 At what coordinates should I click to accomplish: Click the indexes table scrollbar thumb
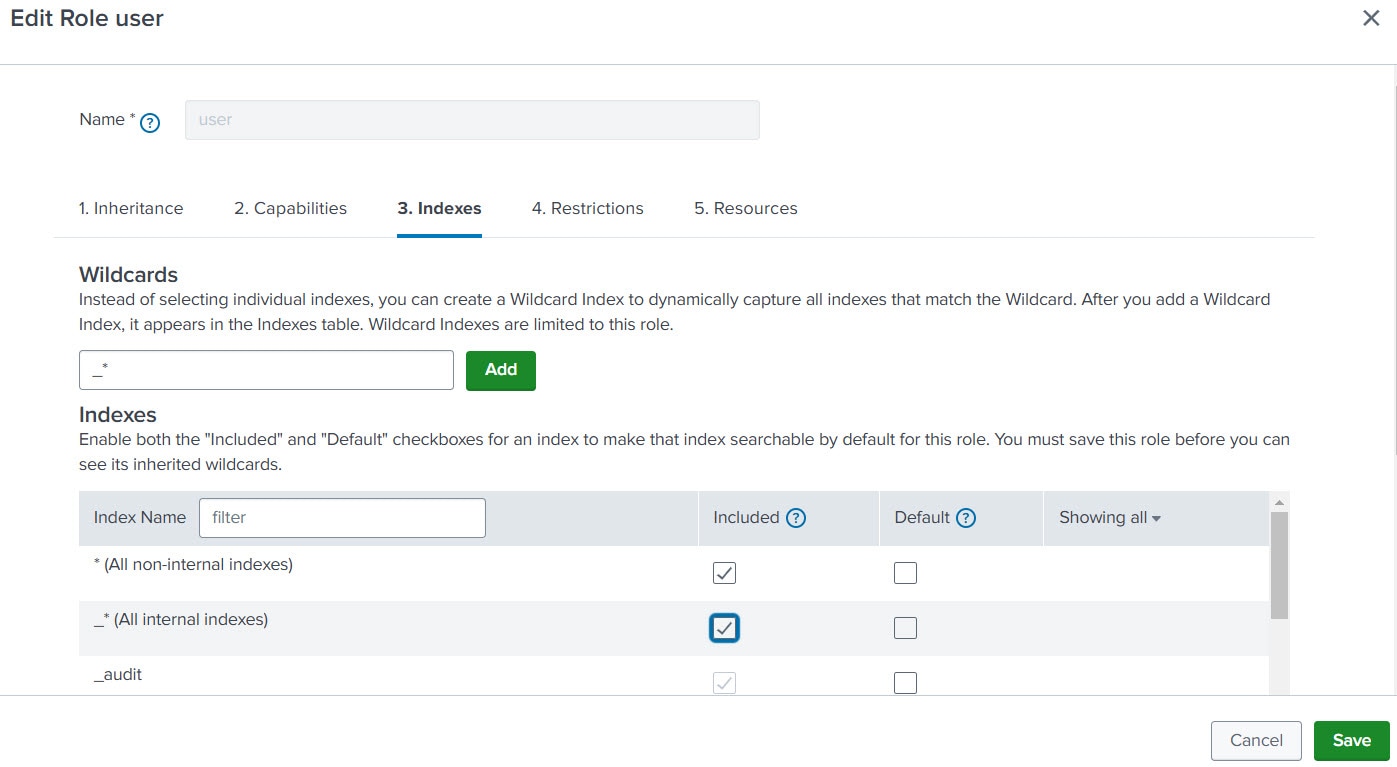(1279, 565)
